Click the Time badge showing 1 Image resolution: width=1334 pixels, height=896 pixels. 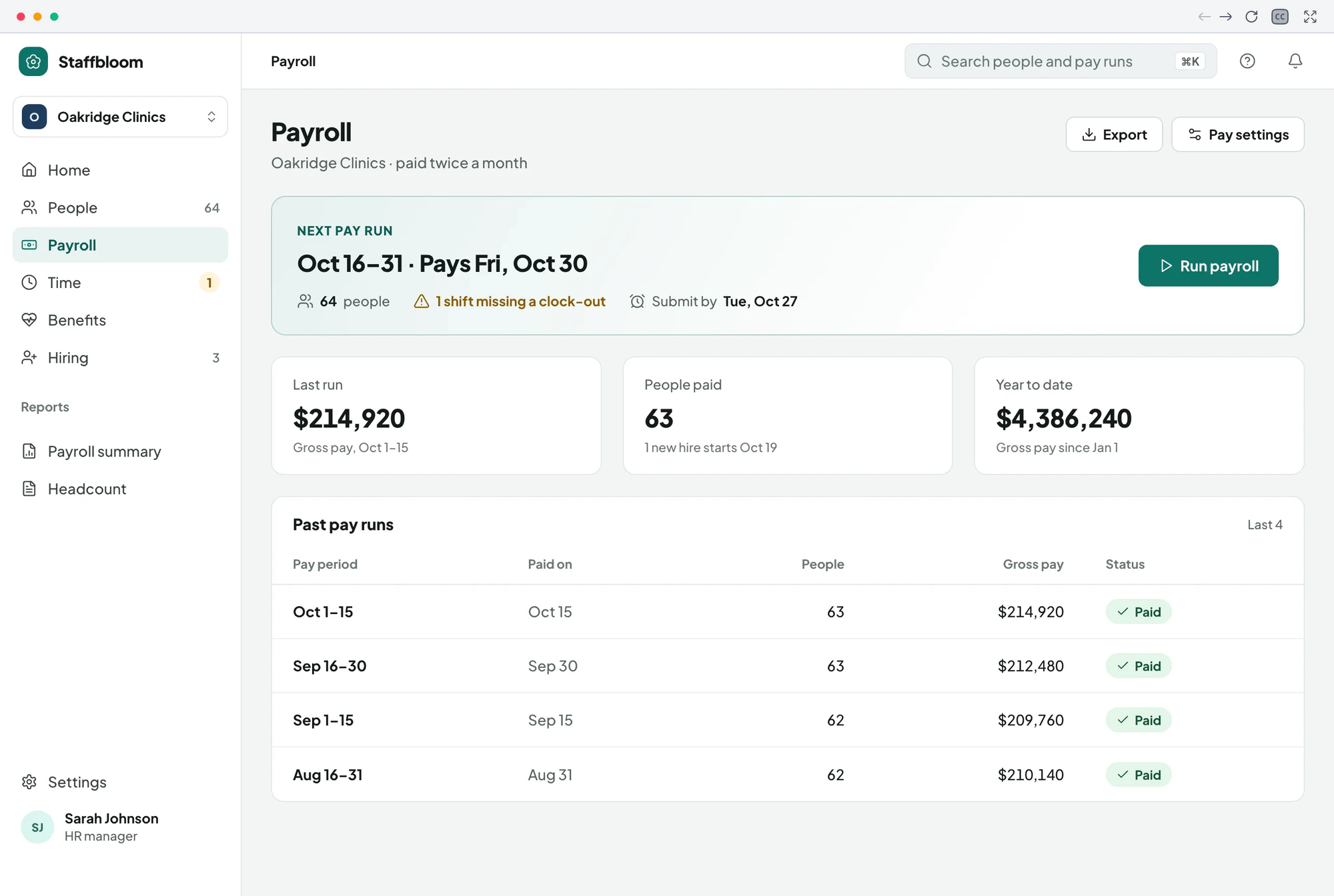209,283
